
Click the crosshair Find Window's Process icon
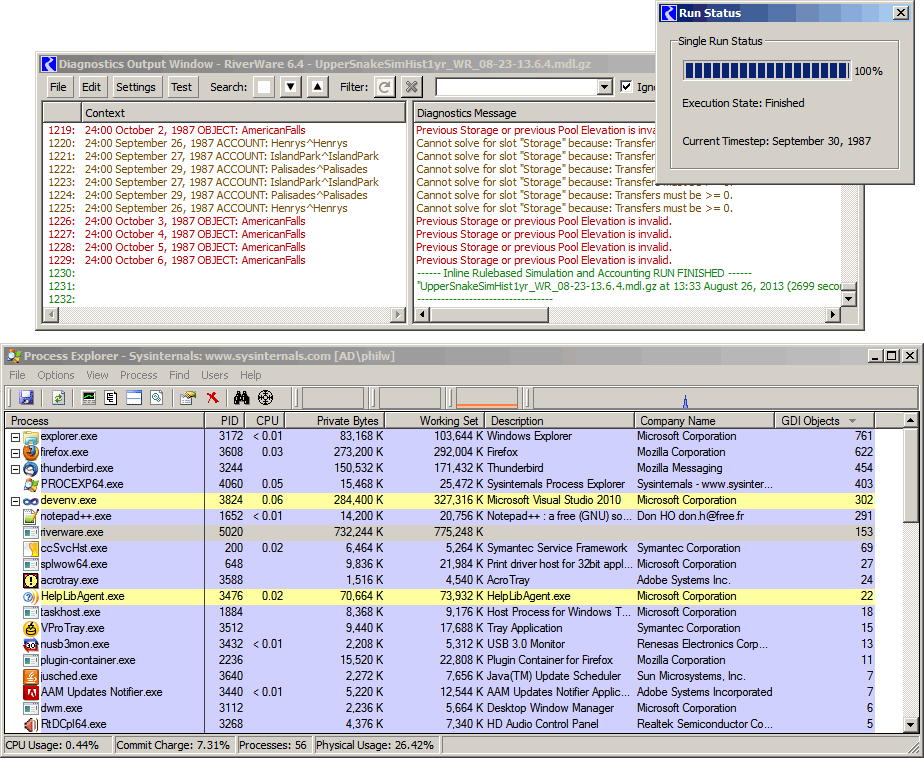tap(266, 398)
